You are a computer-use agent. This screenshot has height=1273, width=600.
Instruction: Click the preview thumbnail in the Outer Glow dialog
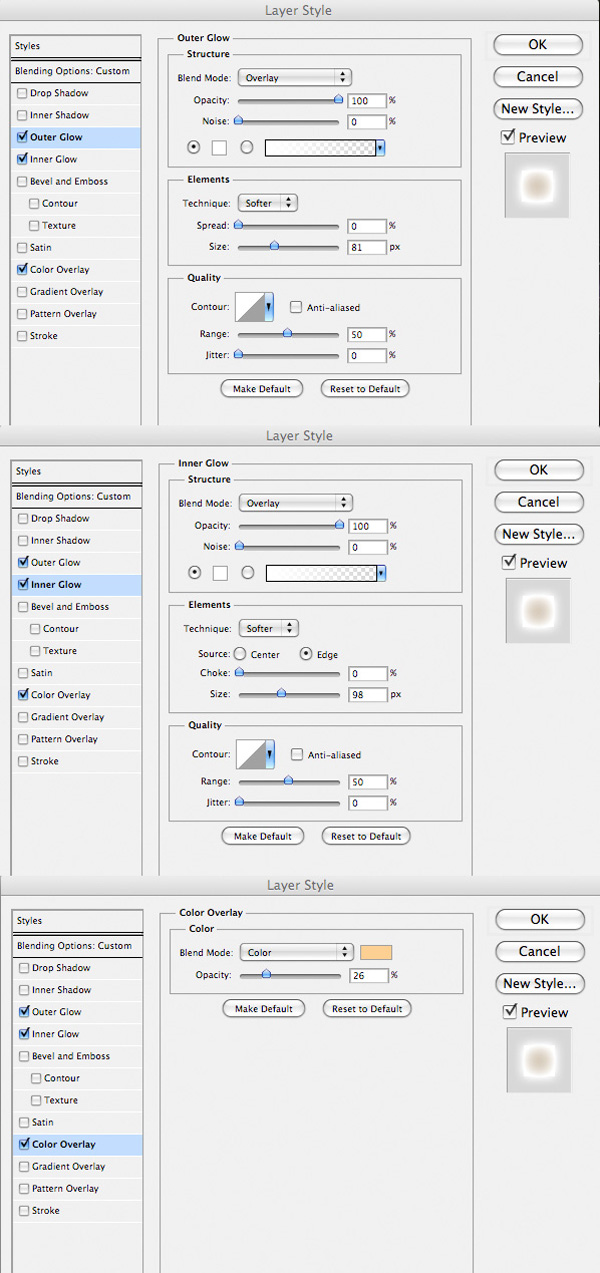[x=537, y=185]
